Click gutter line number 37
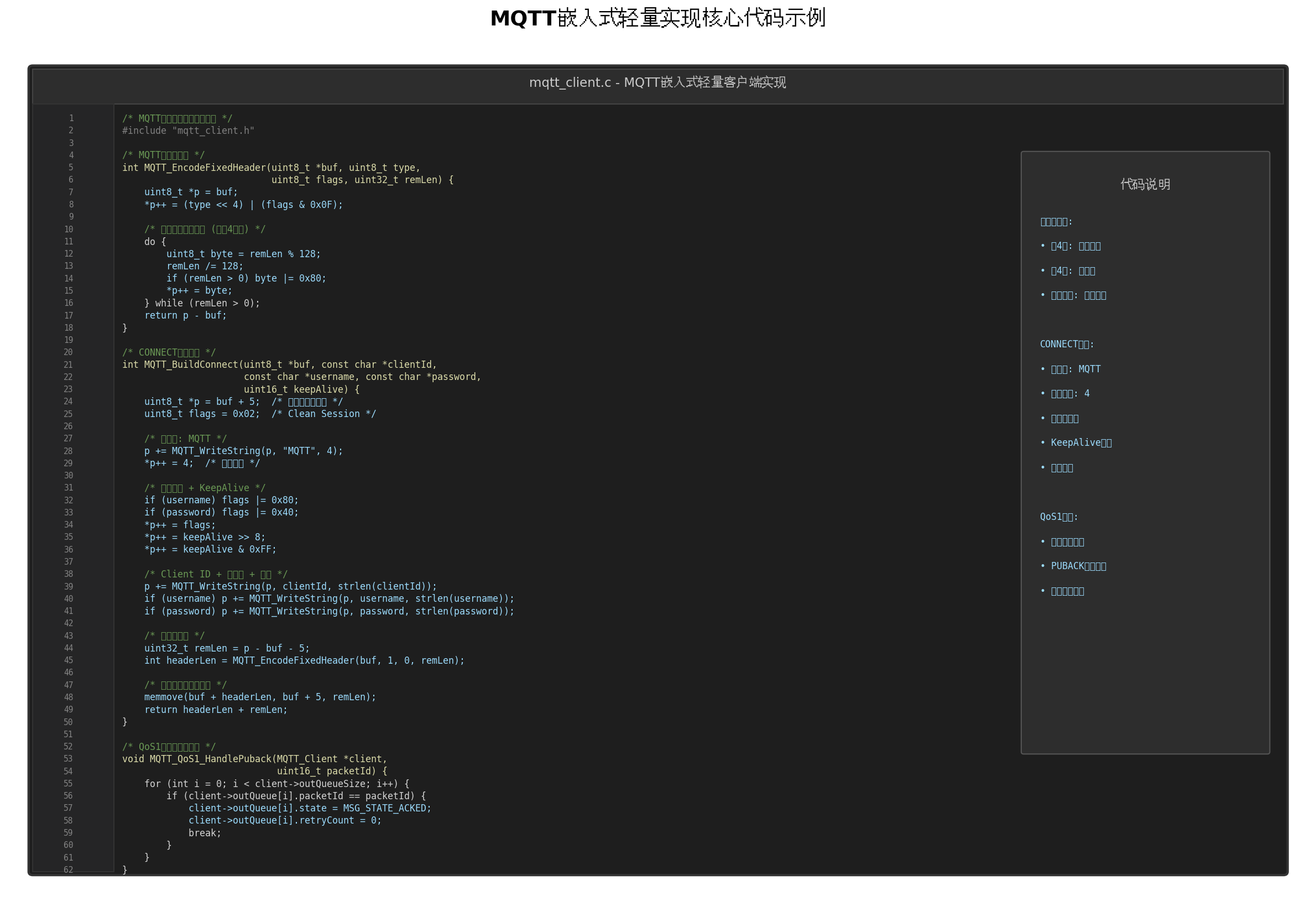This screenshot has height=901, width=1316. [x=69, y=562]
